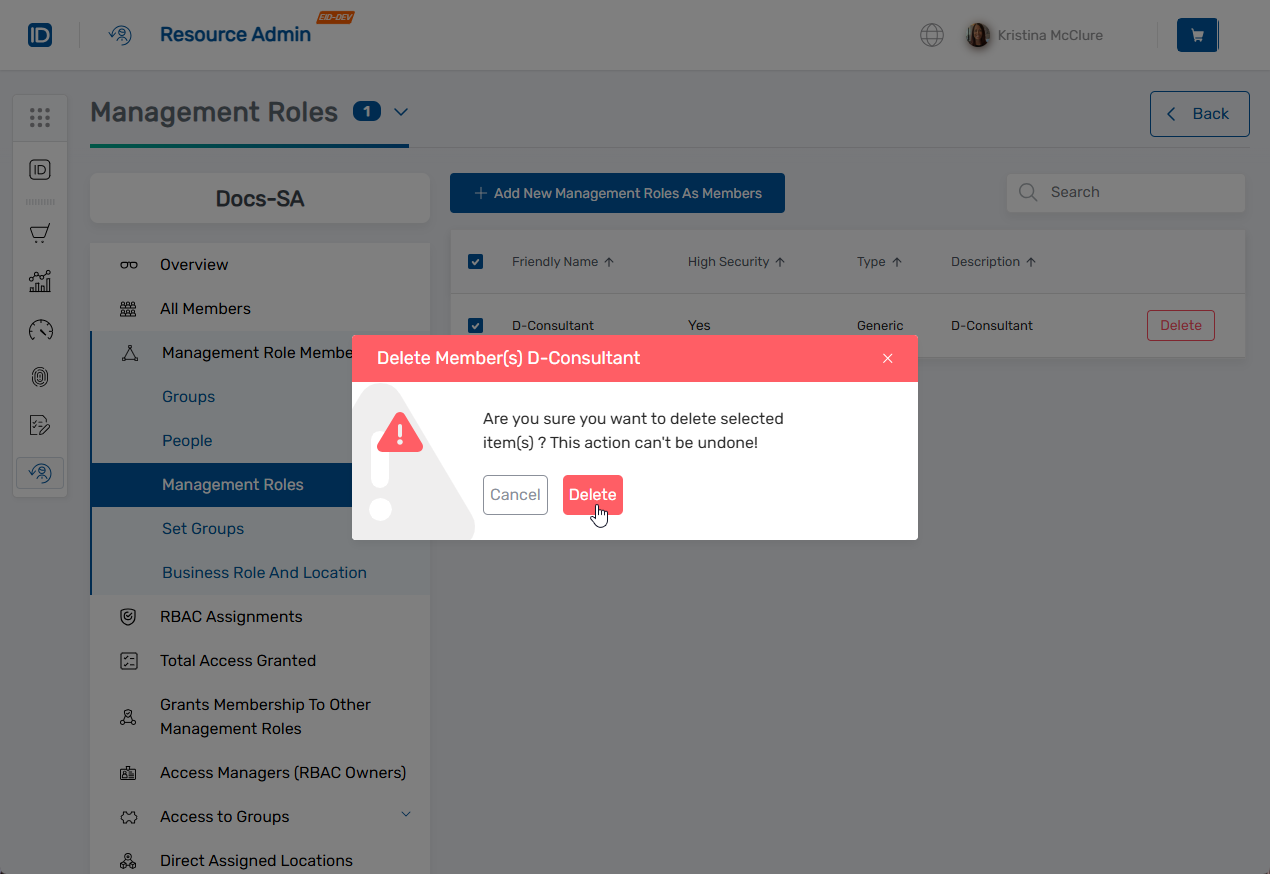The height and width of the screenshot is (874, 1270).
Task: Toggle the select-all checkbox in the table header
Action: click(x=475, y=261)
